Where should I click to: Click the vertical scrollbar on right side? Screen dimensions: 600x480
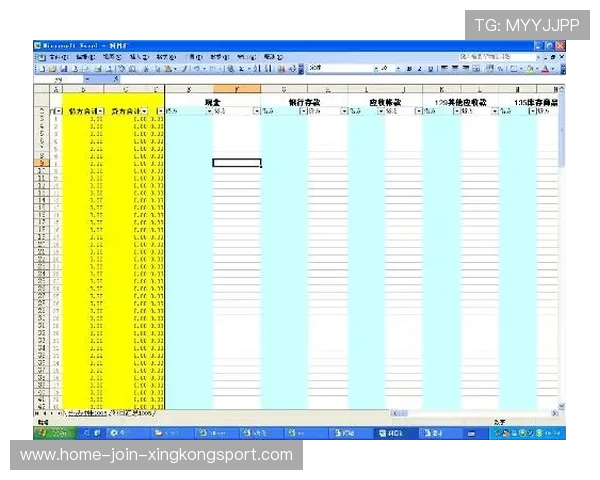coord(560,250)
